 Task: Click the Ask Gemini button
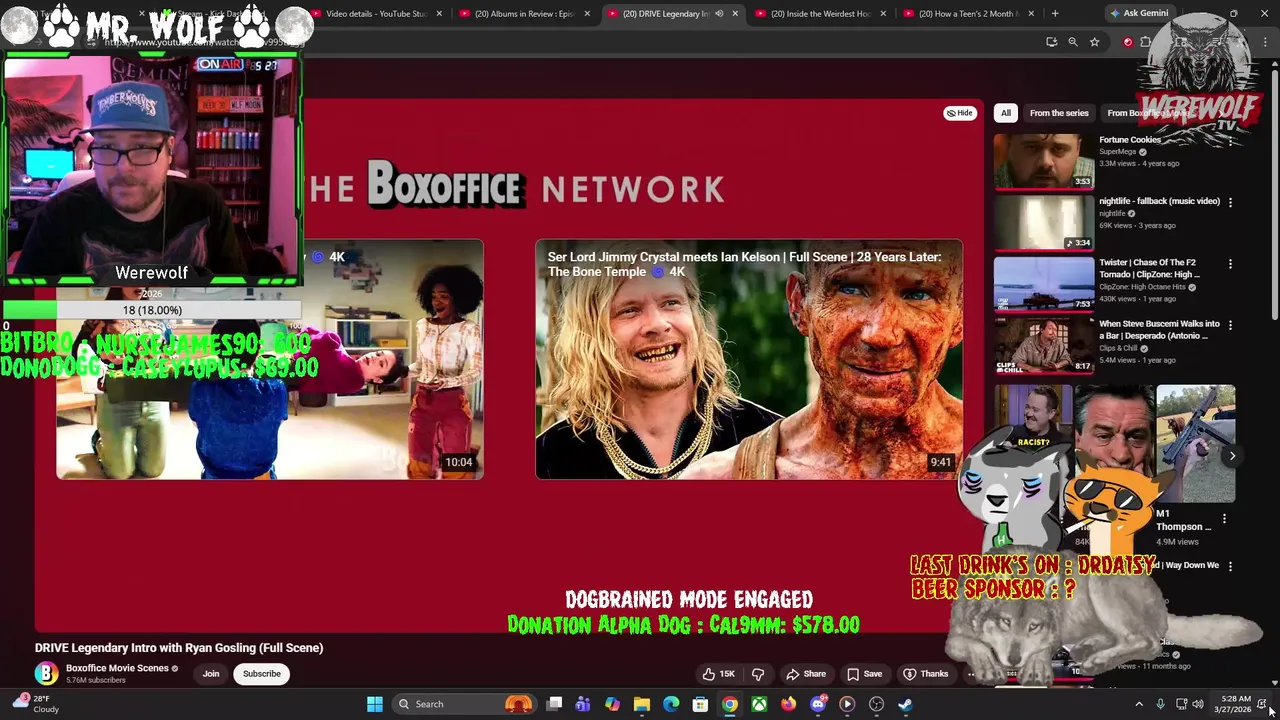tap(1139, 14)
